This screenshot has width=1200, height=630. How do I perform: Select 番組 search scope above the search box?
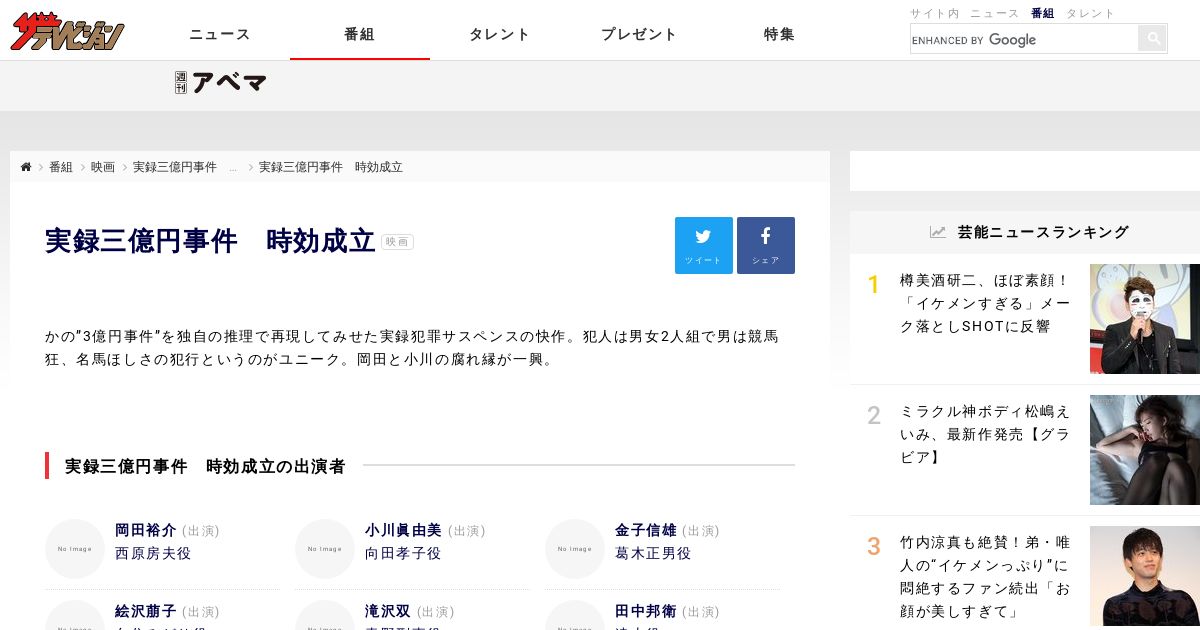(x=1043, y=13)
